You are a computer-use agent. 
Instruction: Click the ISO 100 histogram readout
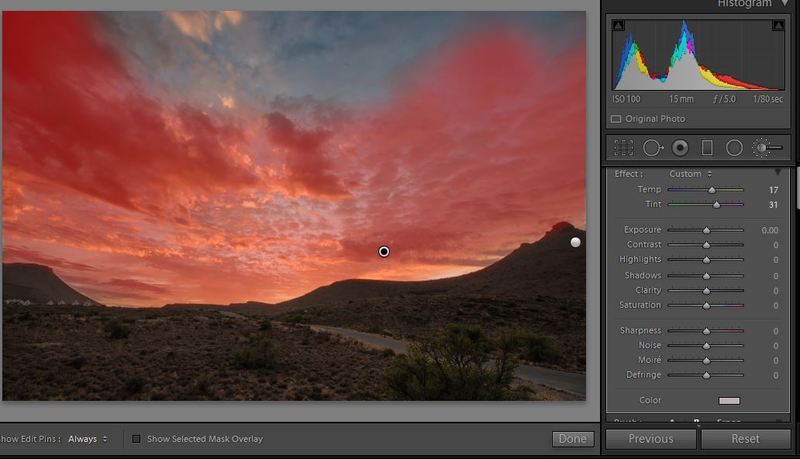[x=626, y=99]
